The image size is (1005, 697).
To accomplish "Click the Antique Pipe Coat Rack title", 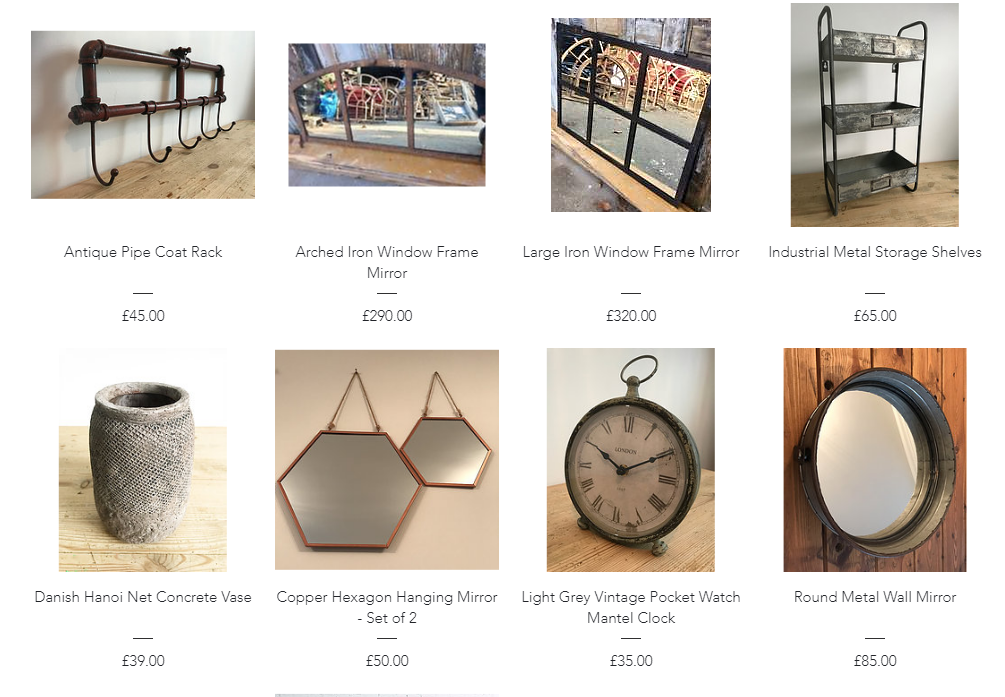I will tap(143, 252).
